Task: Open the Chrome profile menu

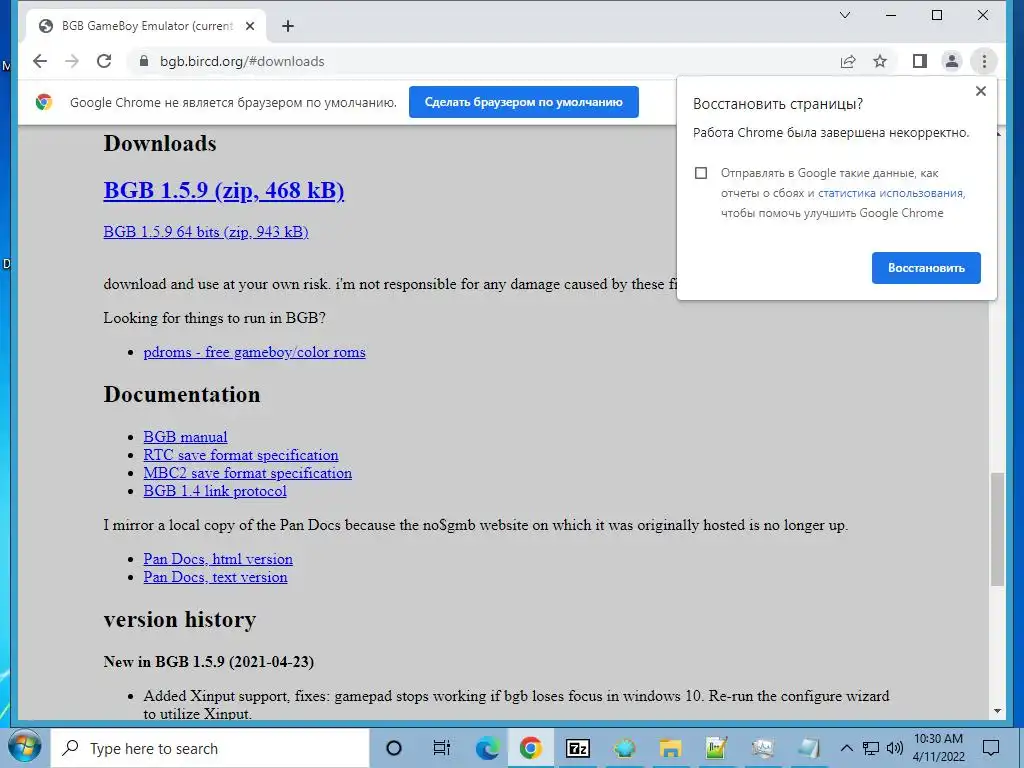Action: pyautogui.click(x=952, y=61)
